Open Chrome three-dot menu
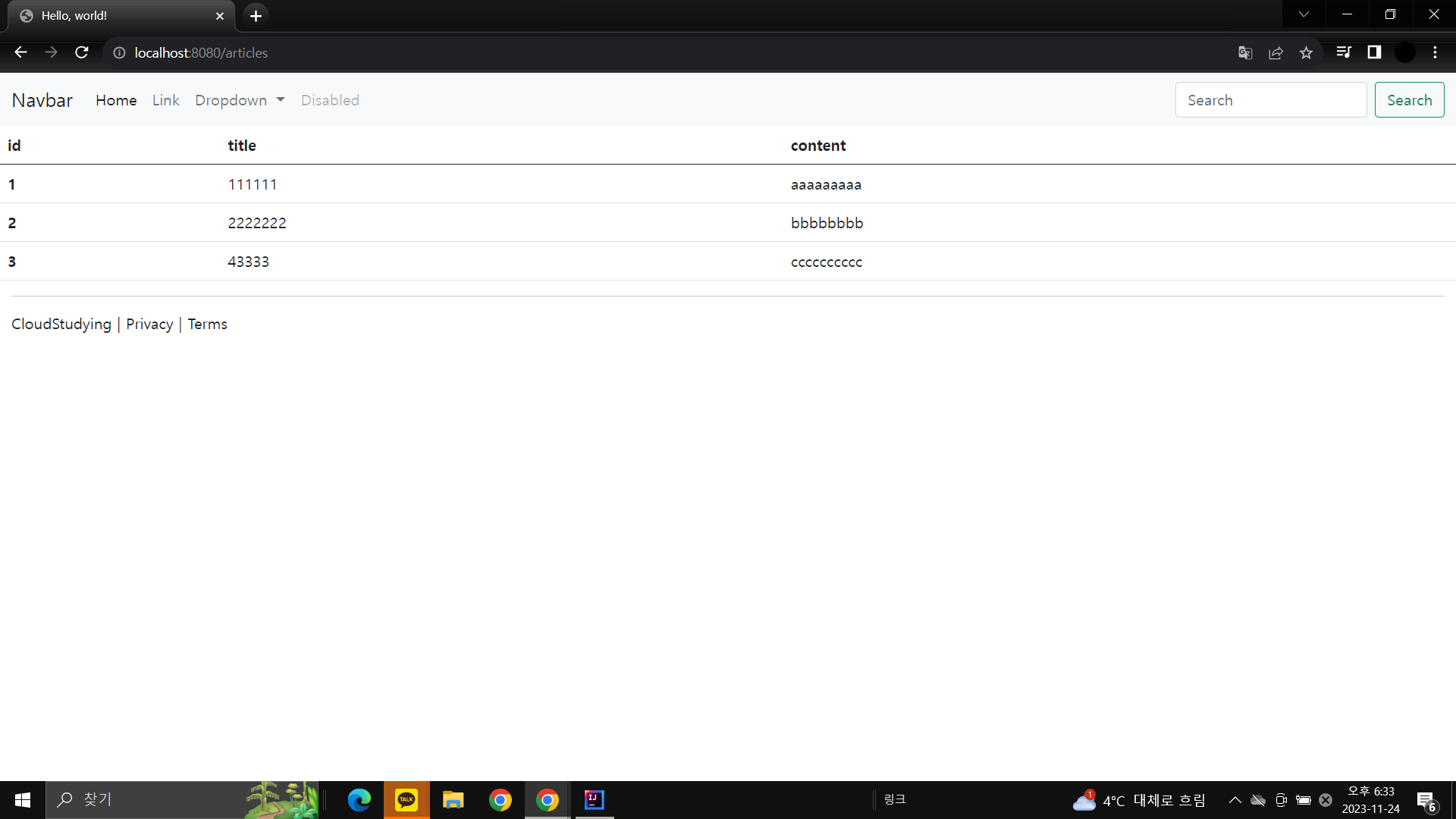The image size is (1456, 819). (1435, 52)
